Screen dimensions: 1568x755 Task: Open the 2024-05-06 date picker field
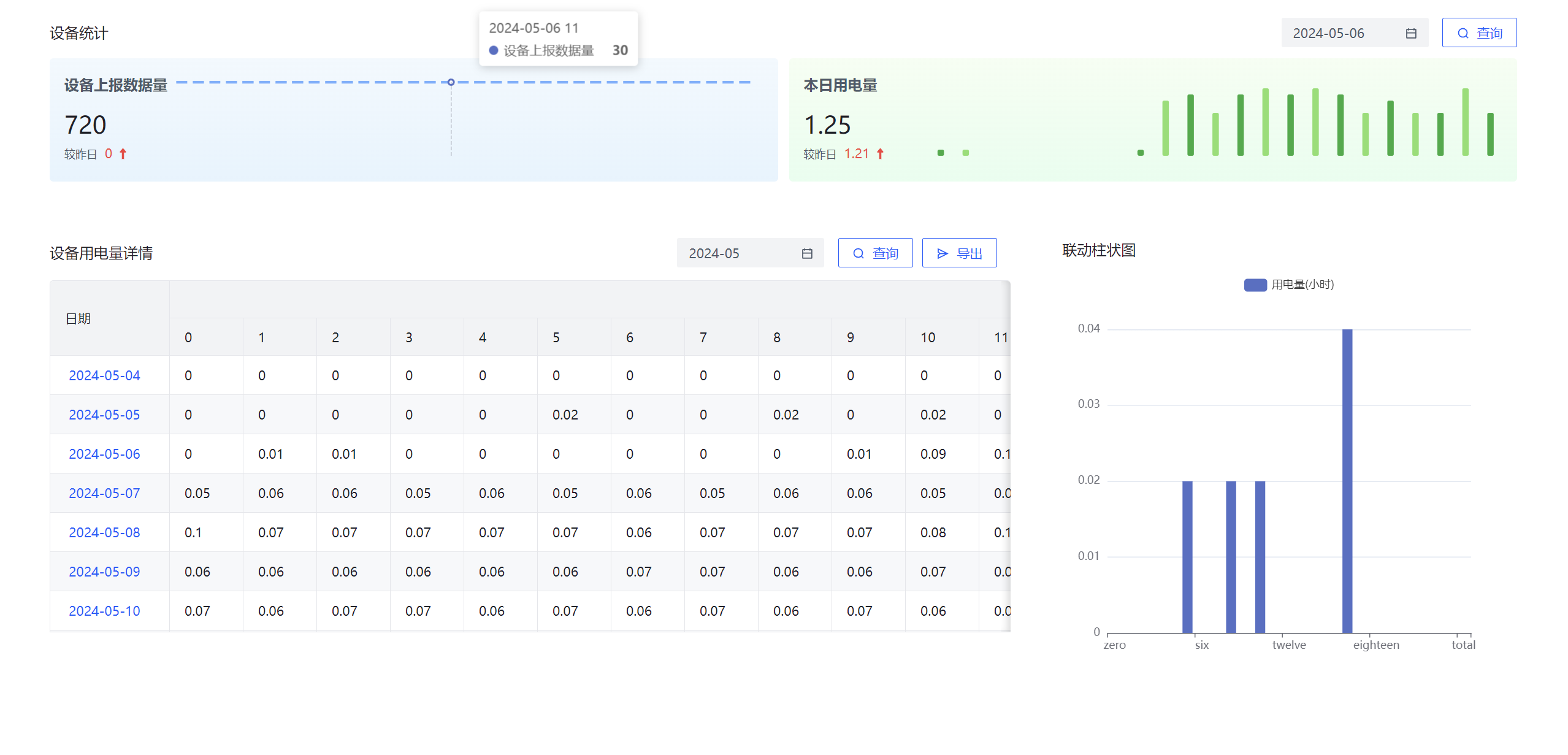click(1355, 33)
